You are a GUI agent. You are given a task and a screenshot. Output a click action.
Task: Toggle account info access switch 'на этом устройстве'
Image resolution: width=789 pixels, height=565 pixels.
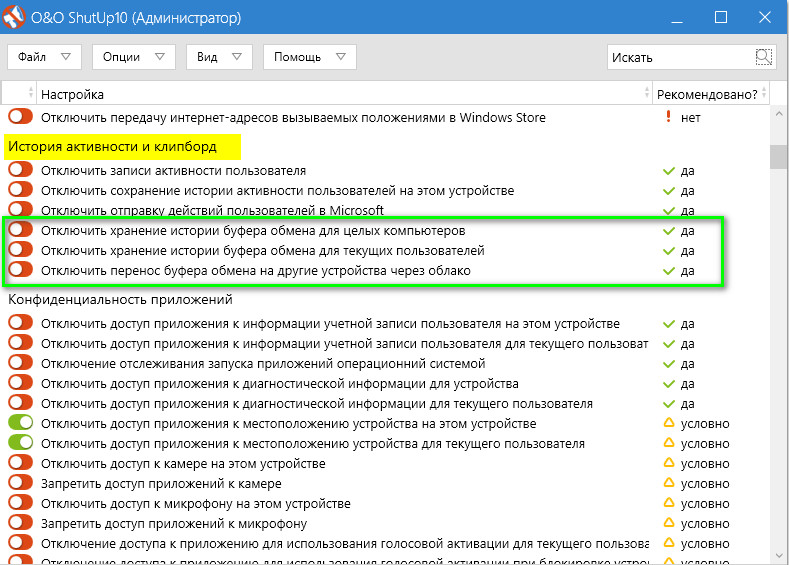click(21, 322)
